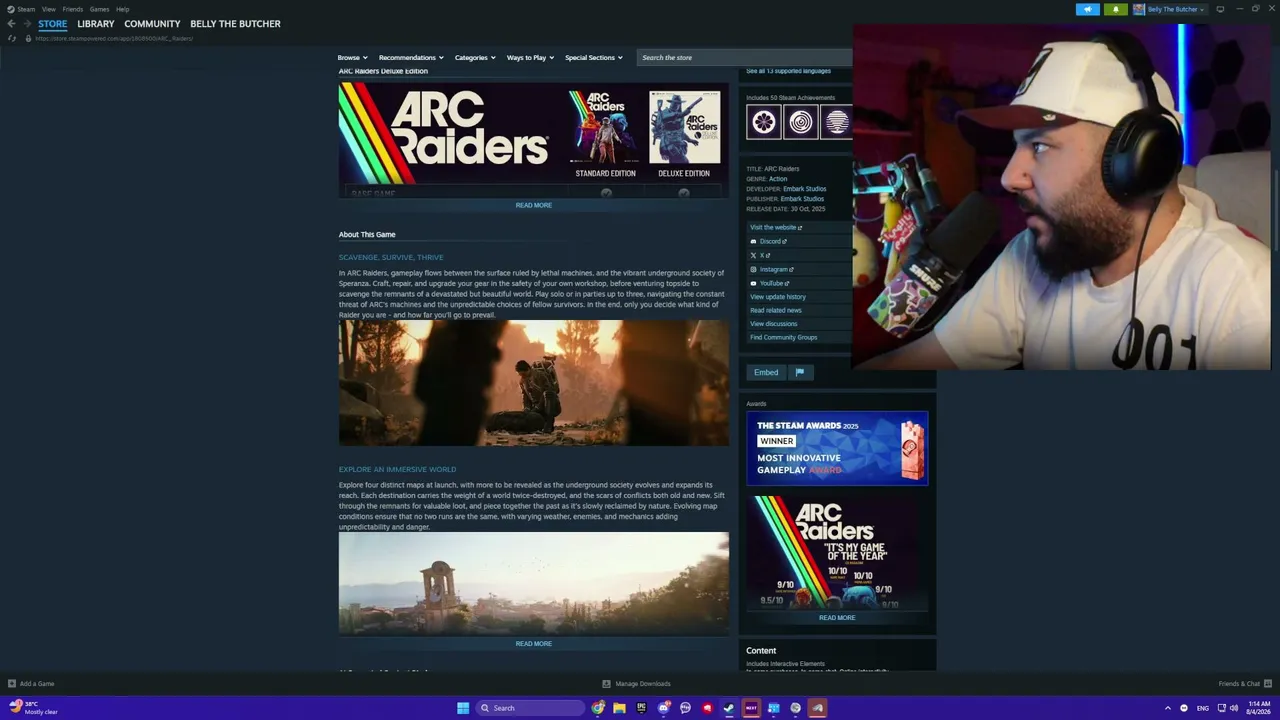Open Discord from the taskbar

click(664, 708)
